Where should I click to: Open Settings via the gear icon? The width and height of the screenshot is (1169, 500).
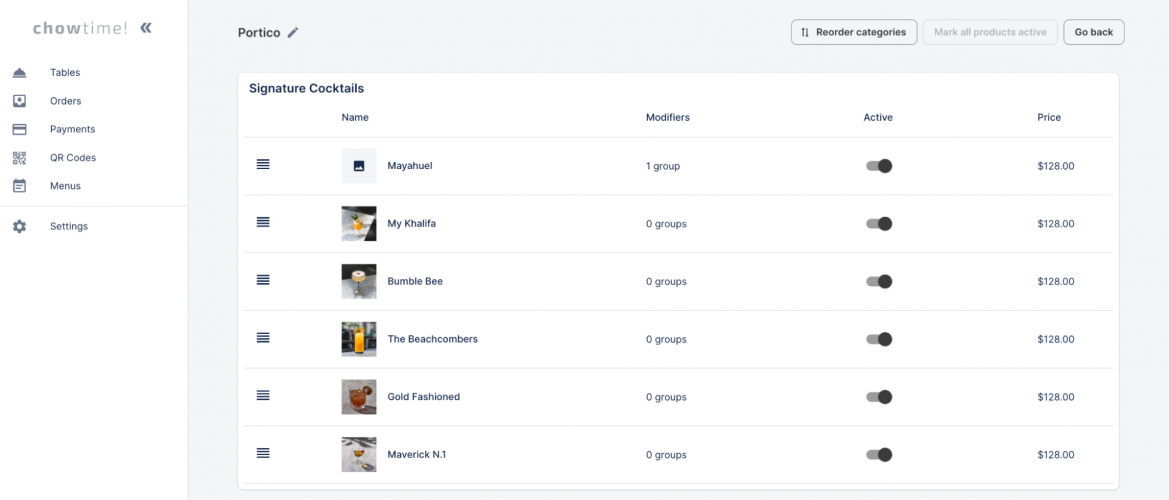click(x=19, y=227)
